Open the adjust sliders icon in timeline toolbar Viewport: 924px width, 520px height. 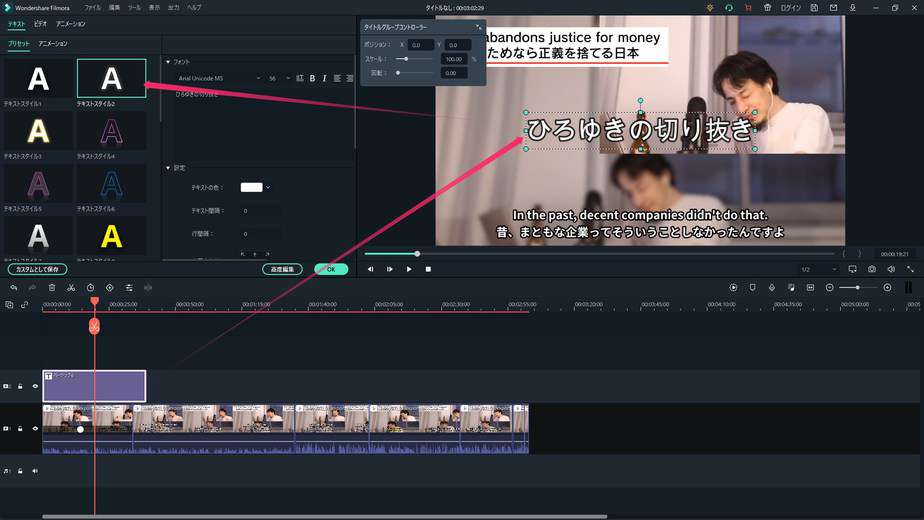(x=129, y=288)
